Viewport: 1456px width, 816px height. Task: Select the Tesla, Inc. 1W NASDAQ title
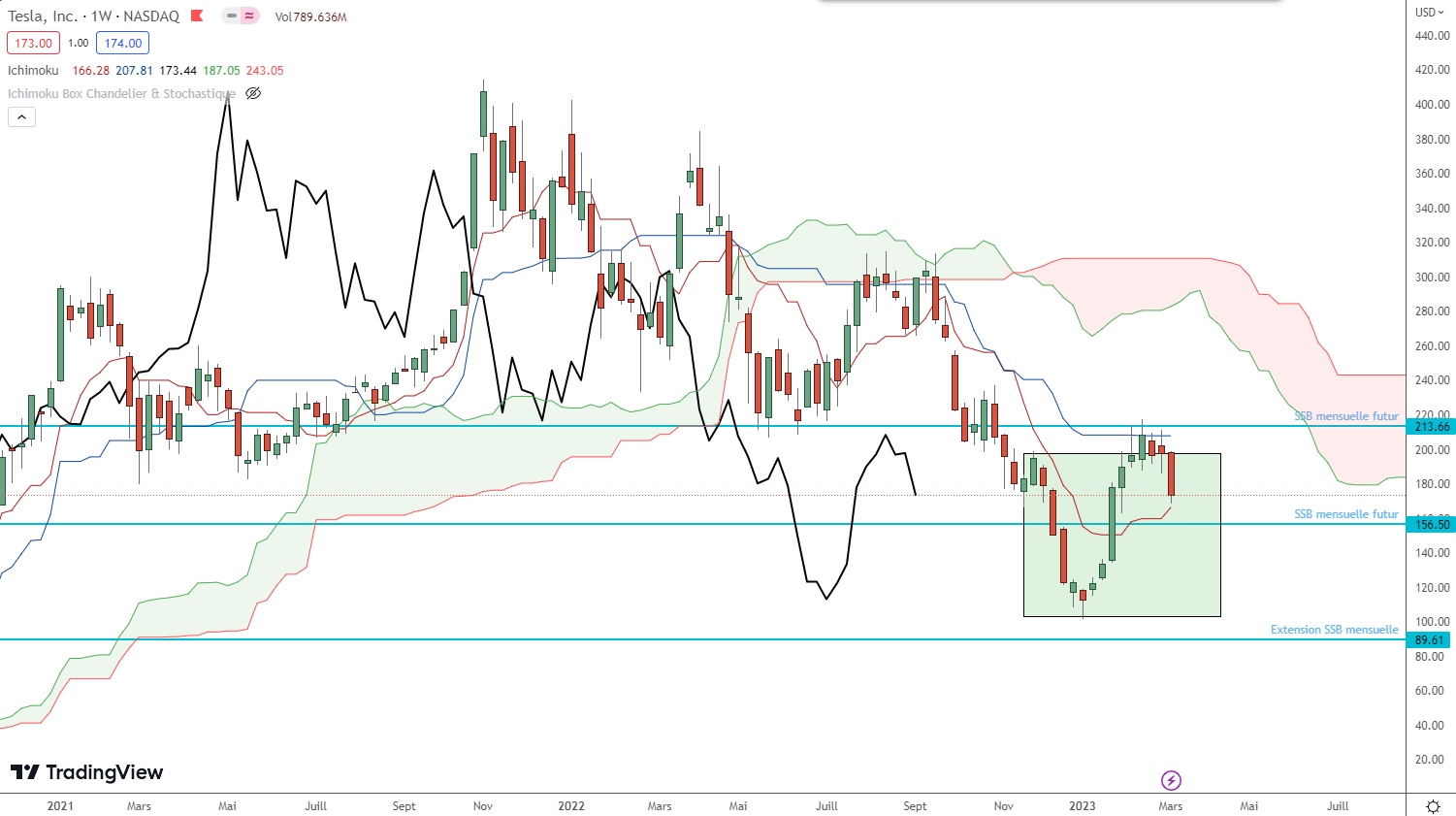94,16
